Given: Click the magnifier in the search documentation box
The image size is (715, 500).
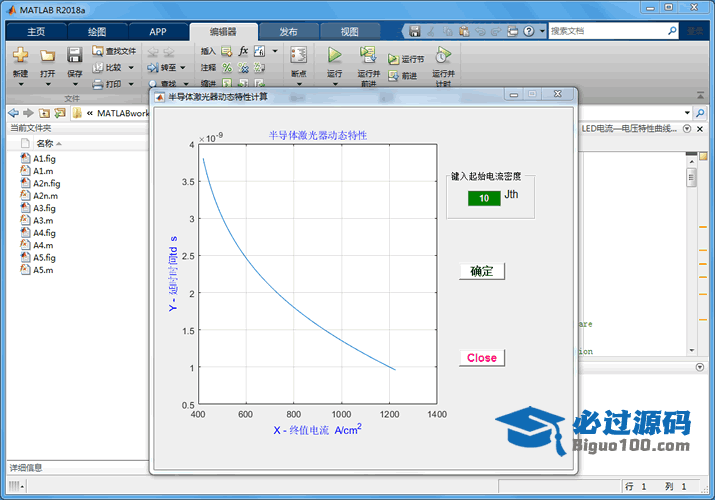Looking at the screenshot, I should coord(672,31).
